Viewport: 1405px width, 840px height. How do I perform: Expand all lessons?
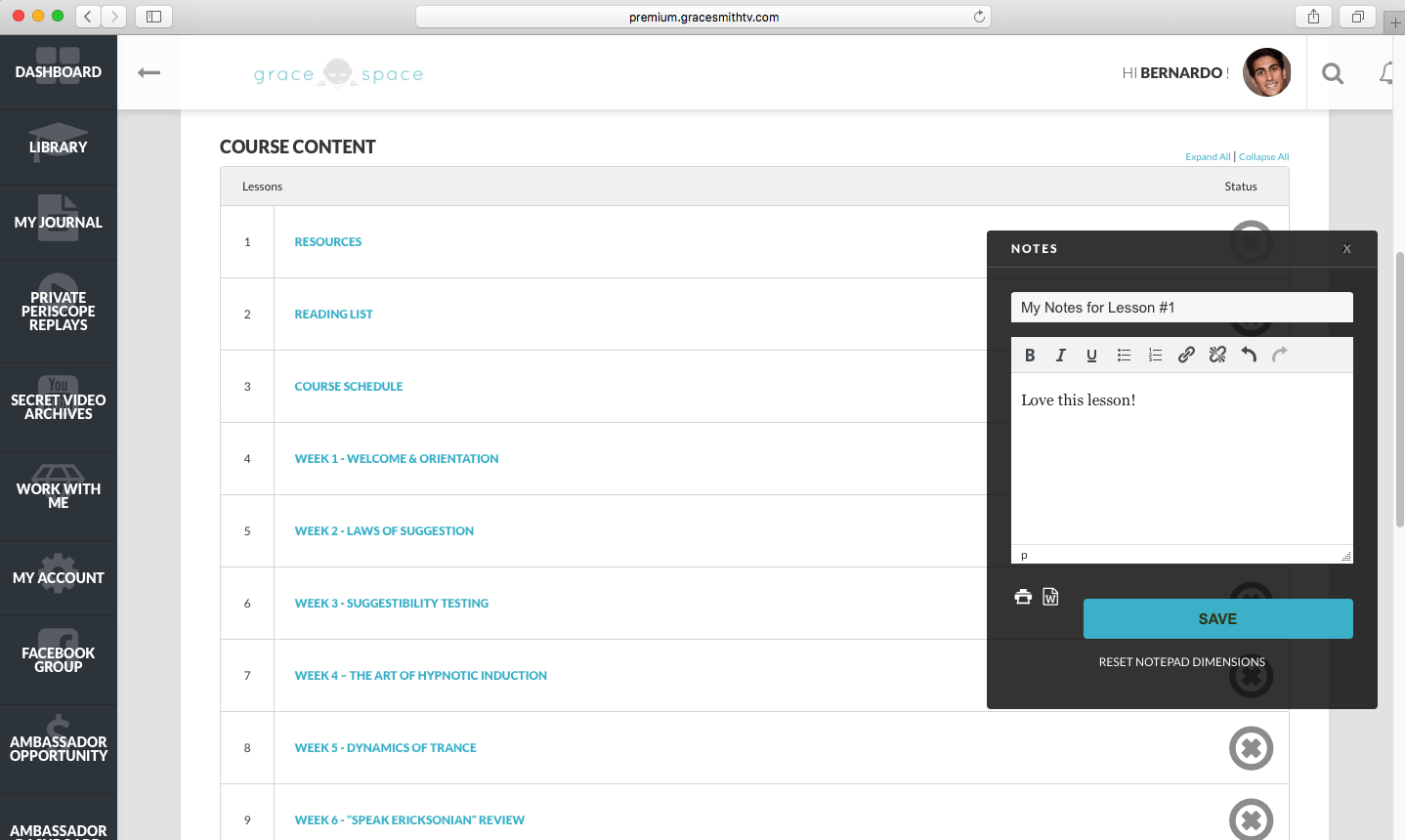point(1208,156)
